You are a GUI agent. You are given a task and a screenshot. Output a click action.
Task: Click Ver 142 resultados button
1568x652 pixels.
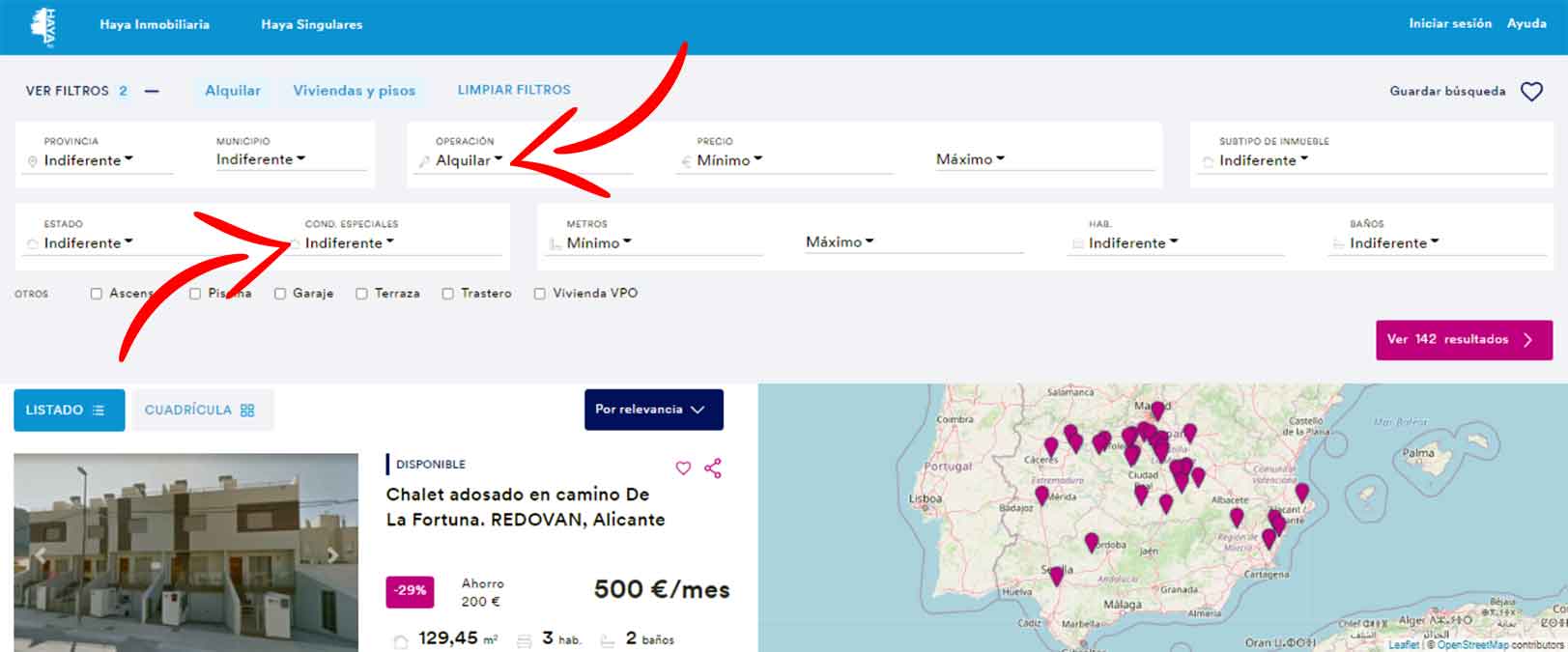point(1463,340)
